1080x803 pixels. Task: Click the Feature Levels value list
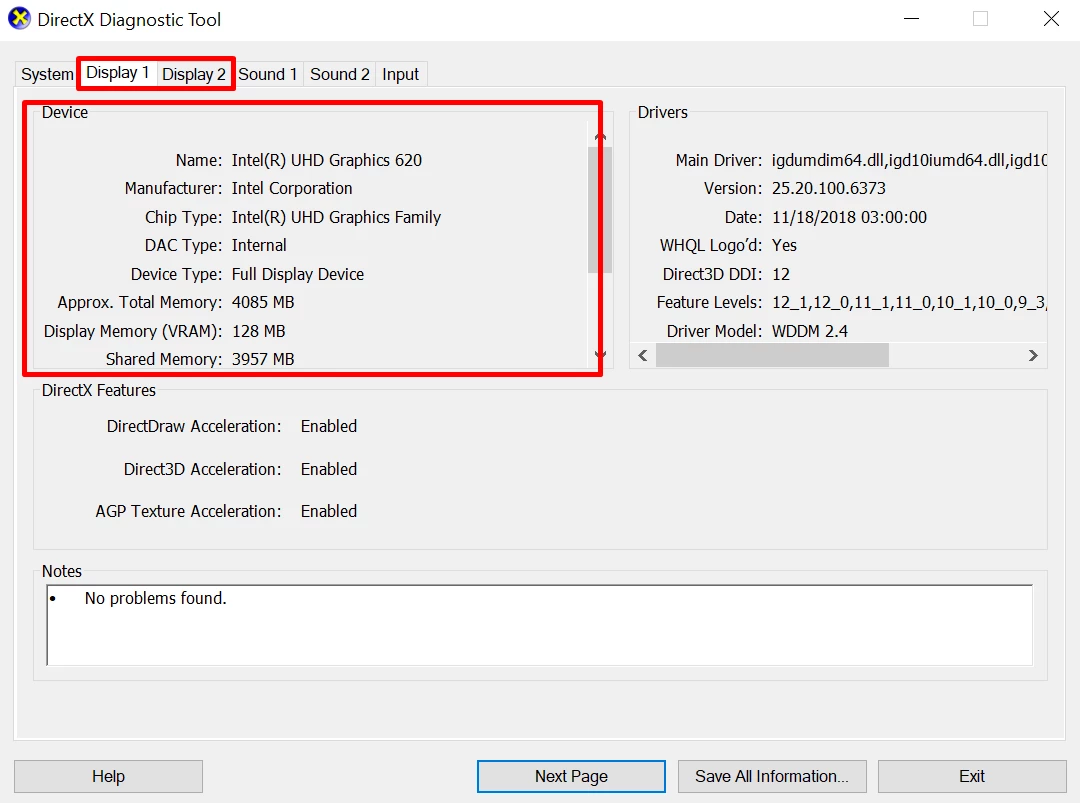(909, 303)
